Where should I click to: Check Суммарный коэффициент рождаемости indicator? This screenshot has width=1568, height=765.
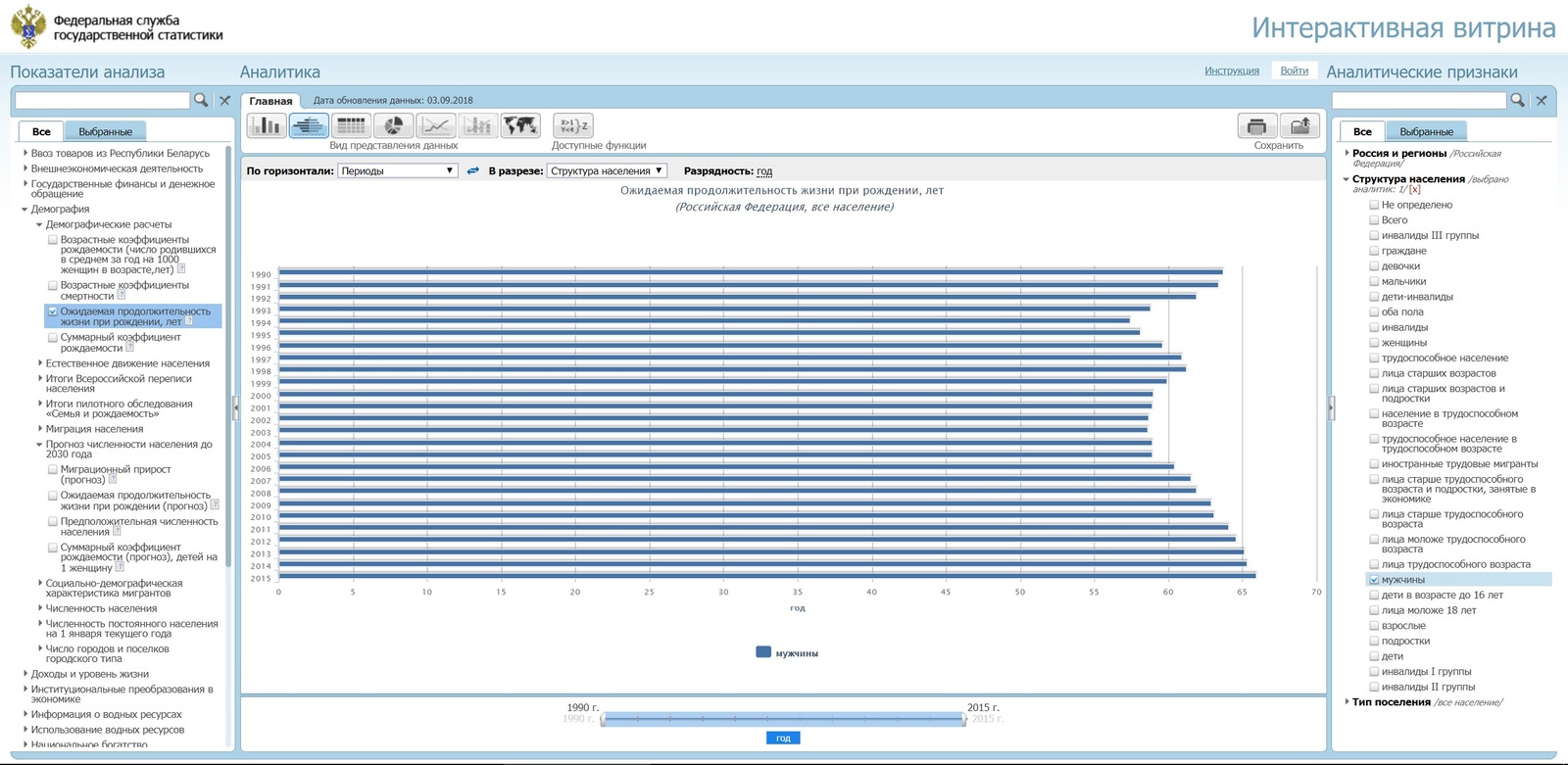53,337
